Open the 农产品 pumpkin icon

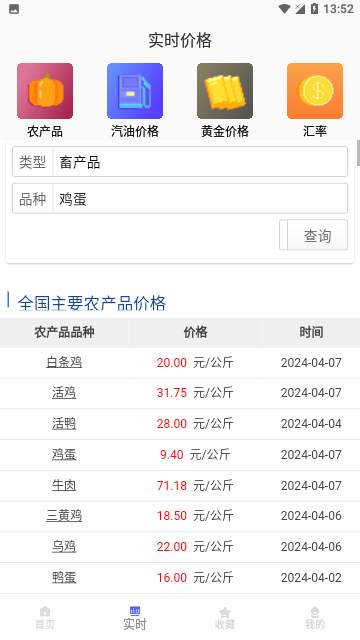click(x=45, y=91)
